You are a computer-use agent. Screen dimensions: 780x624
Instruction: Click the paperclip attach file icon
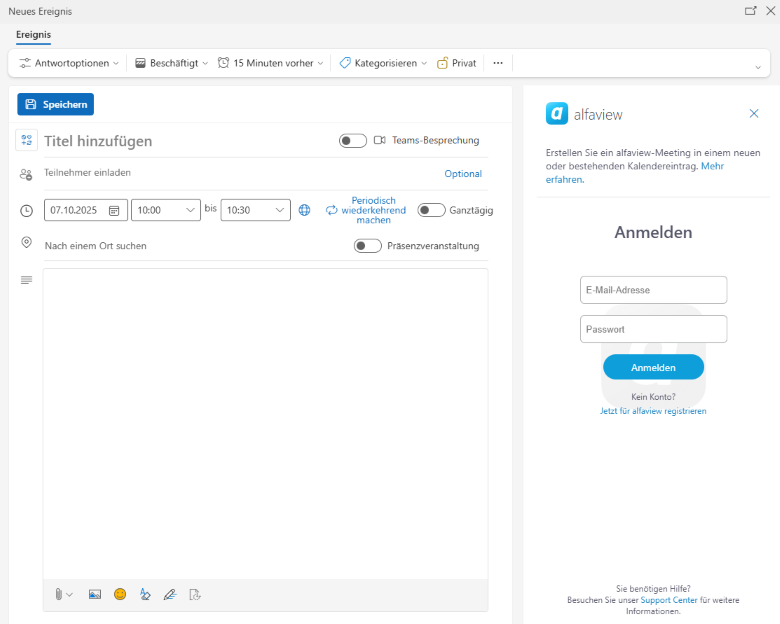pos(59,594)
